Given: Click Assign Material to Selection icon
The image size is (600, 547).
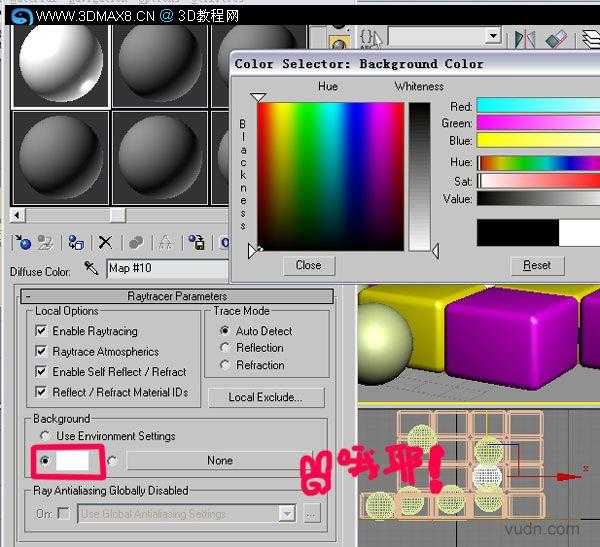Looking at the screenshot, I should tap(76, 242).
